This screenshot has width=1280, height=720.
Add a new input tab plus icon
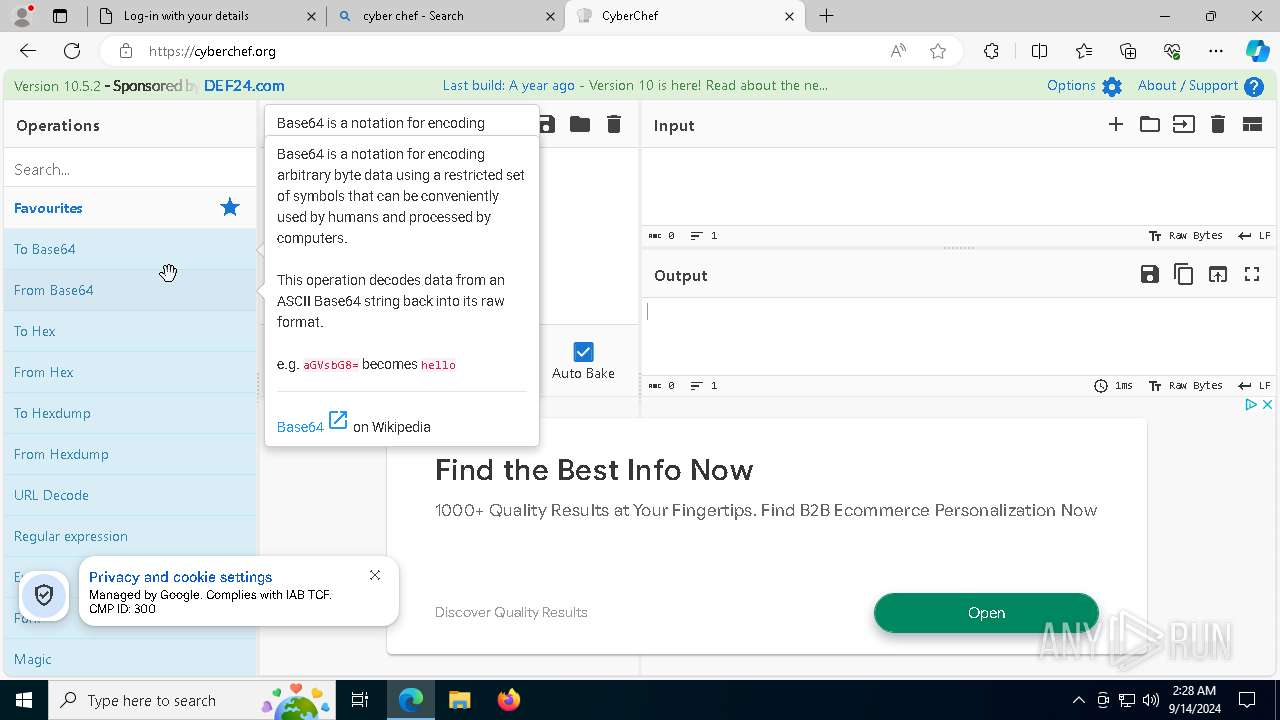click(1116, 124)
